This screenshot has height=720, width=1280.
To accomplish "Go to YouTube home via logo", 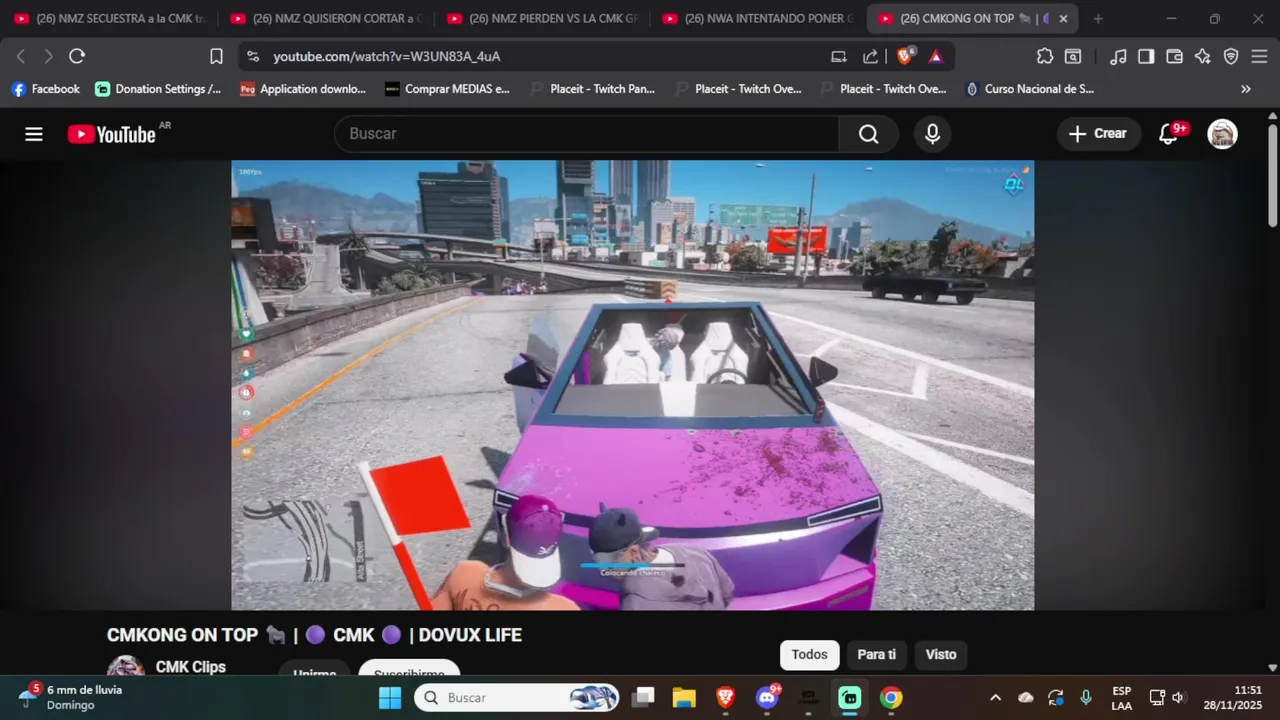I will click(x=112, y=134).
